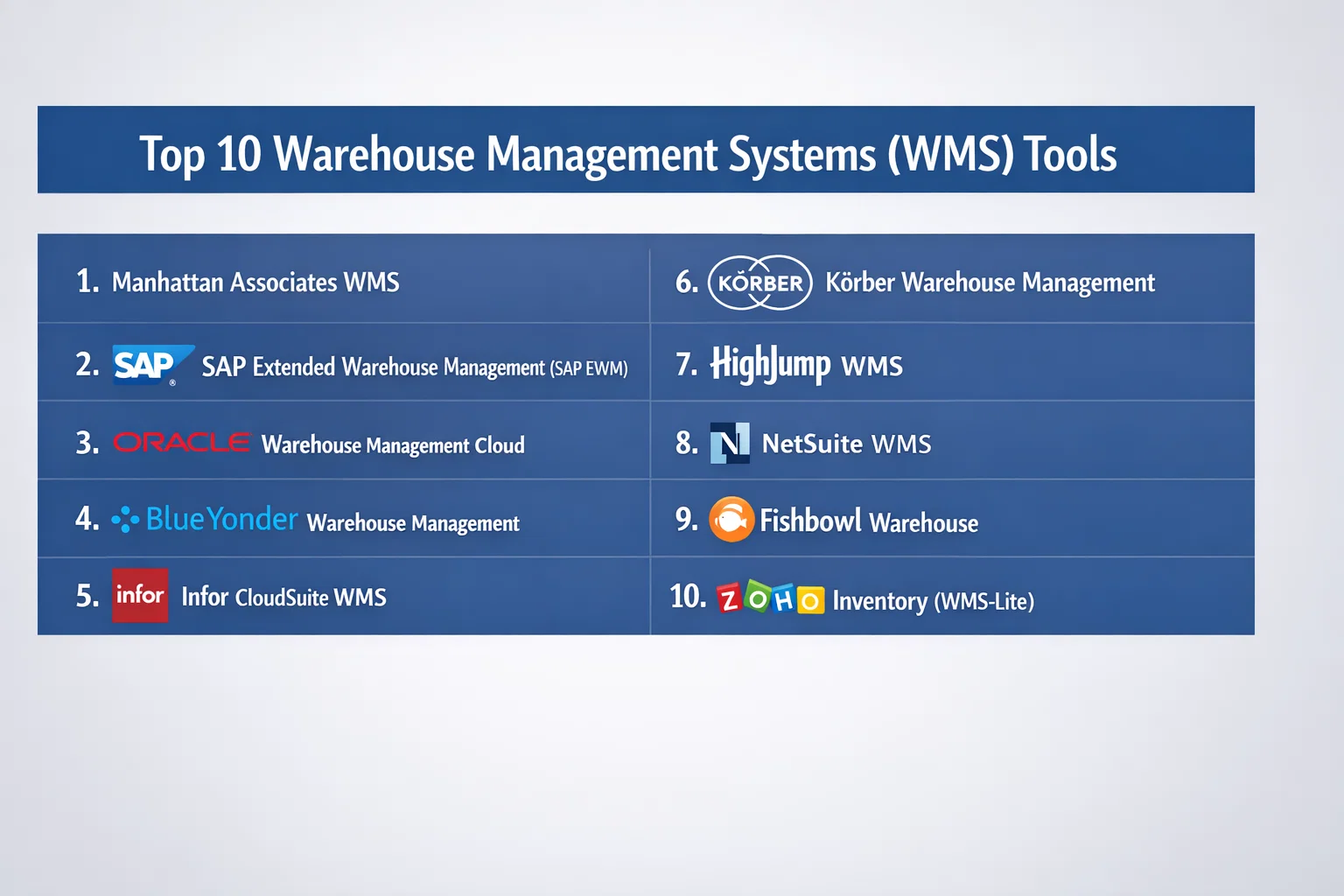Click the NetSuite N icon
The width and height of the screenshot is (1344, 896).
click(x=729, y=444)
